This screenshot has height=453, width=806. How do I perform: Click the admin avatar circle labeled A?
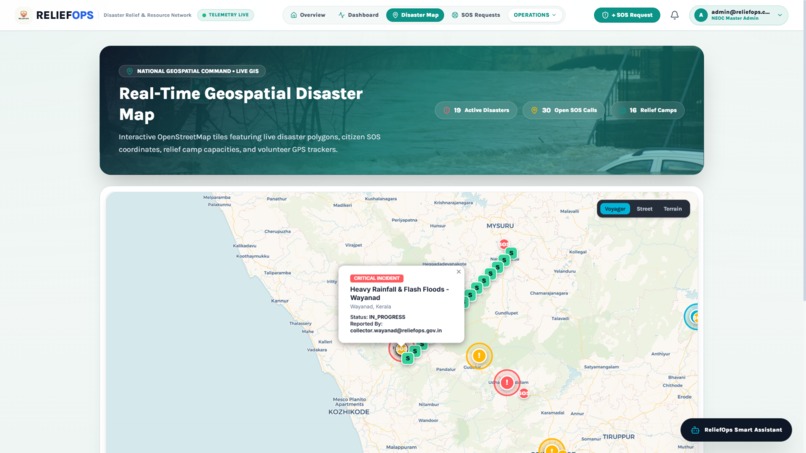700,15
